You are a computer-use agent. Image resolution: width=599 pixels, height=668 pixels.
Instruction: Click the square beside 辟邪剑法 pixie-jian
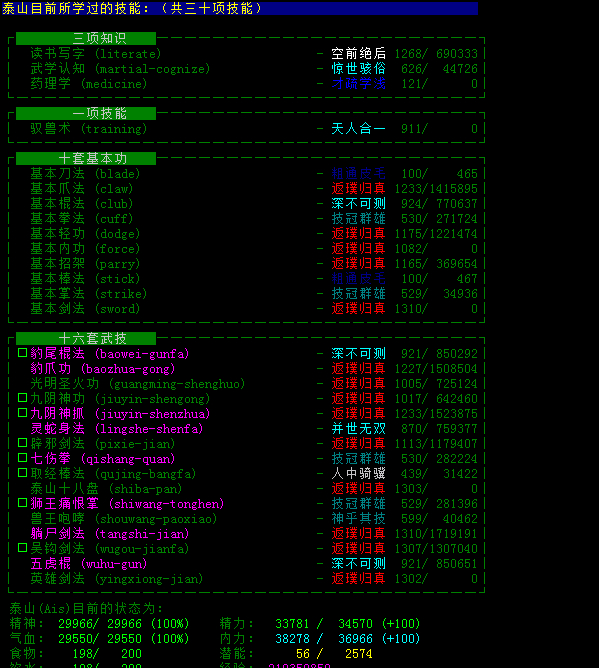coord(23,443)
